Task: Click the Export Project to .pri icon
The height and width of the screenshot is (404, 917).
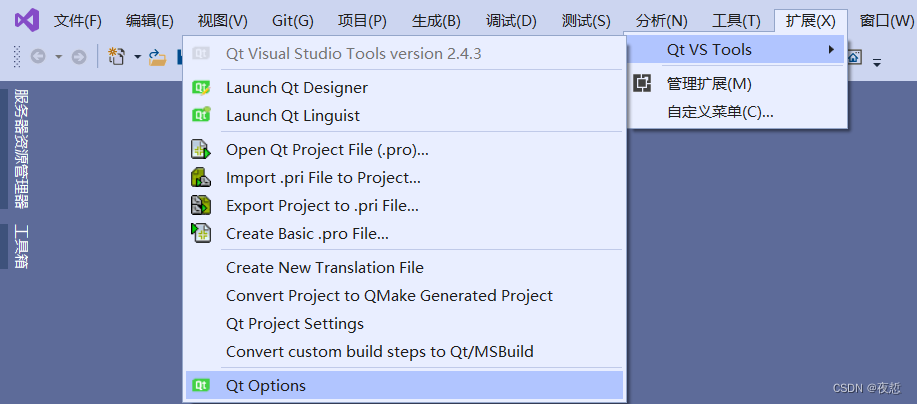Action: click(x=201, y=206)
